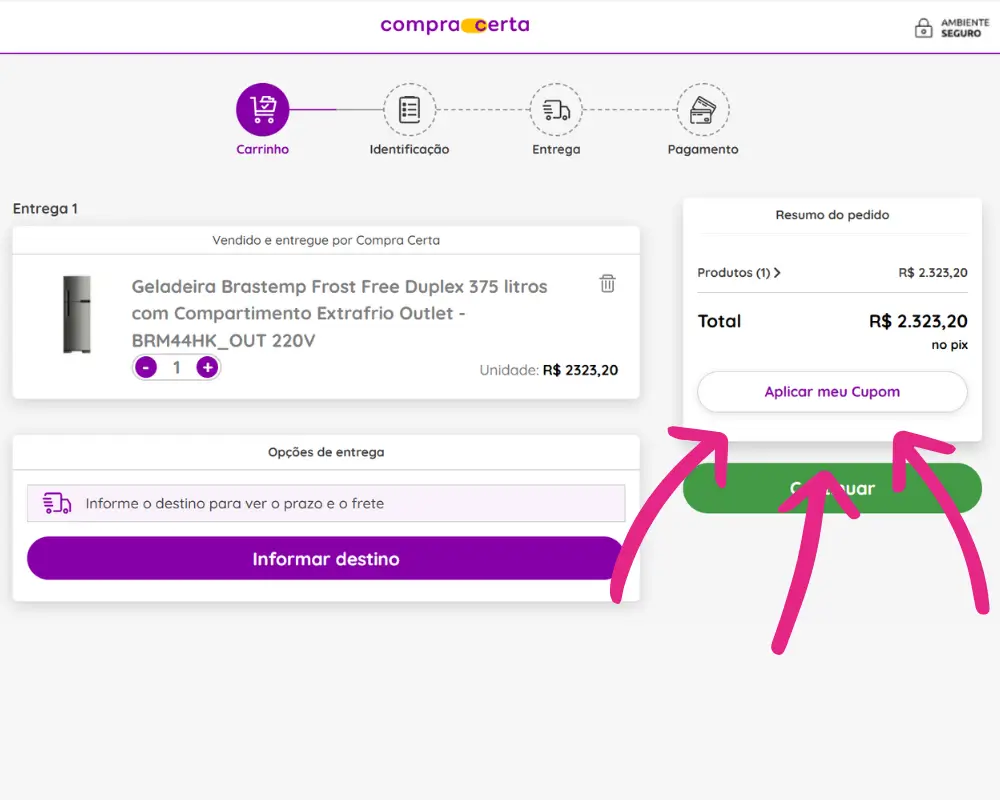The width and height of the screenshot is (1000, 800).
Task: Select the Carrinho step cart icon
Action: tap(263, 109)
